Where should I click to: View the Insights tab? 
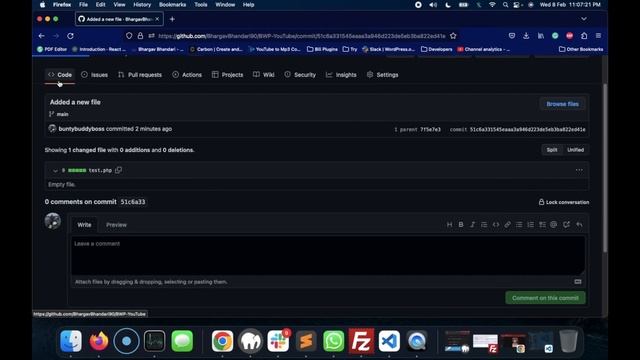click(341, 75)
